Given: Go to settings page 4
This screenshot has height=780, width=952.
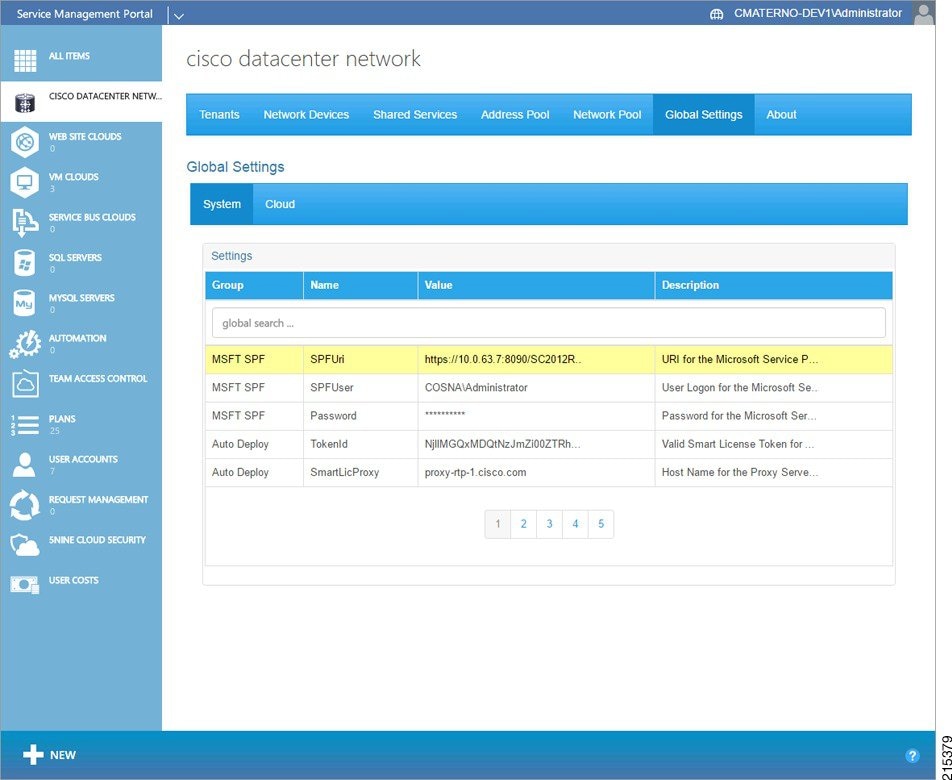Looking at the screenshot, I should [575, 524].
